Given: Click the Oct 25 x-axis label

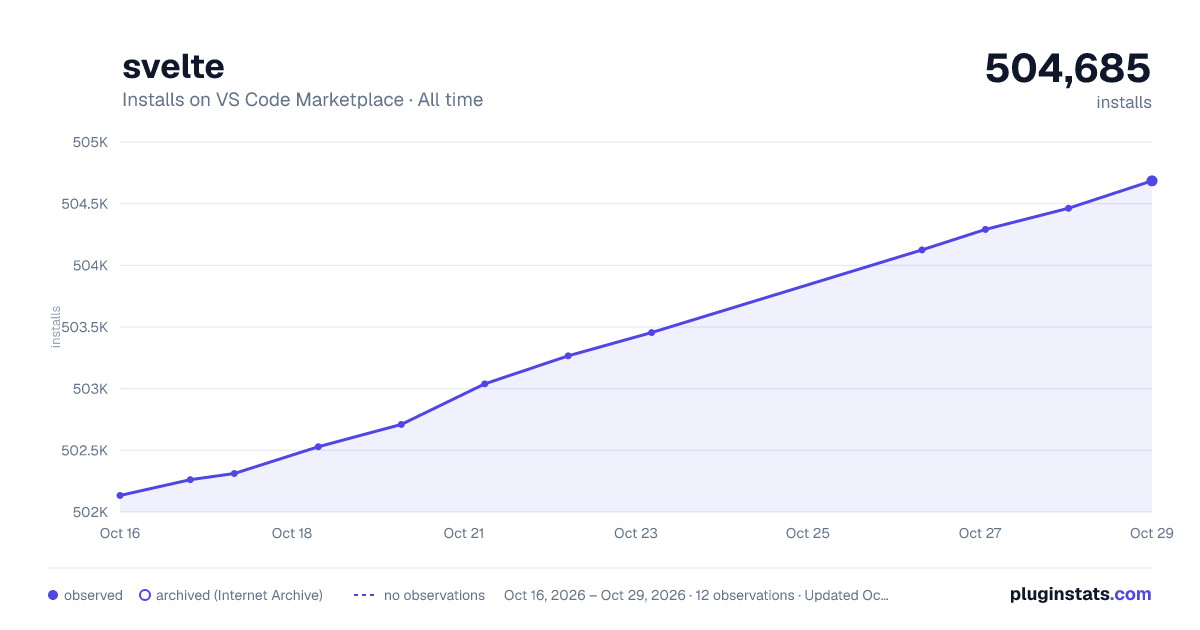Looking at the screenshot, I should (808, 533).
